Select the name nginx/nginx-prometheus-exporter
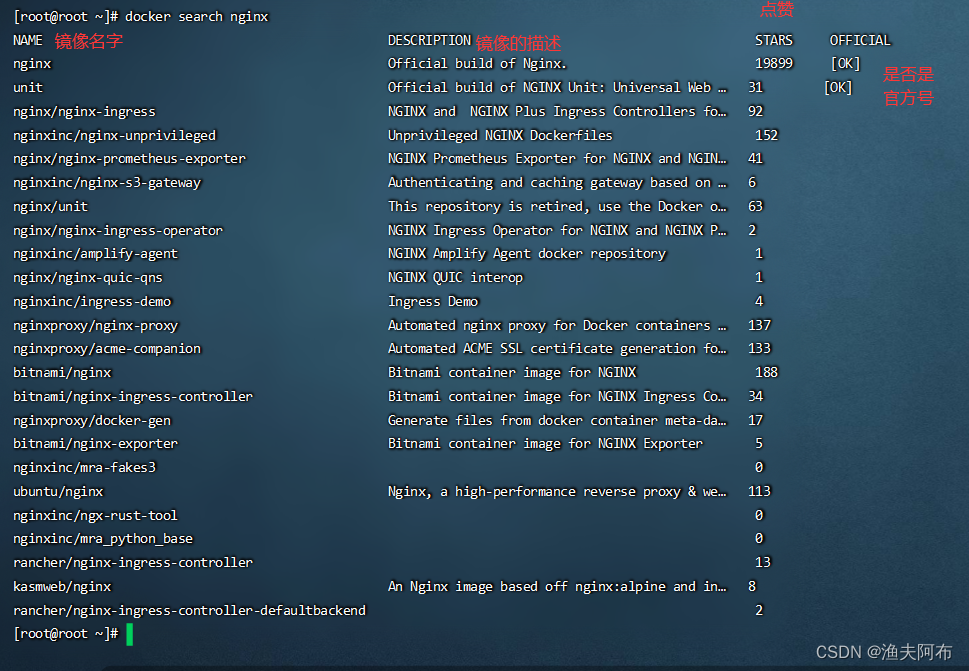 click(x=129, y=159)
